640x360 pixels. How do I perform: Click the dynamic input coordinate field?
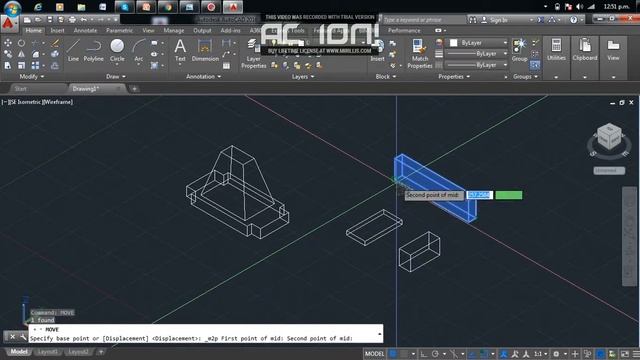(480, 195)
